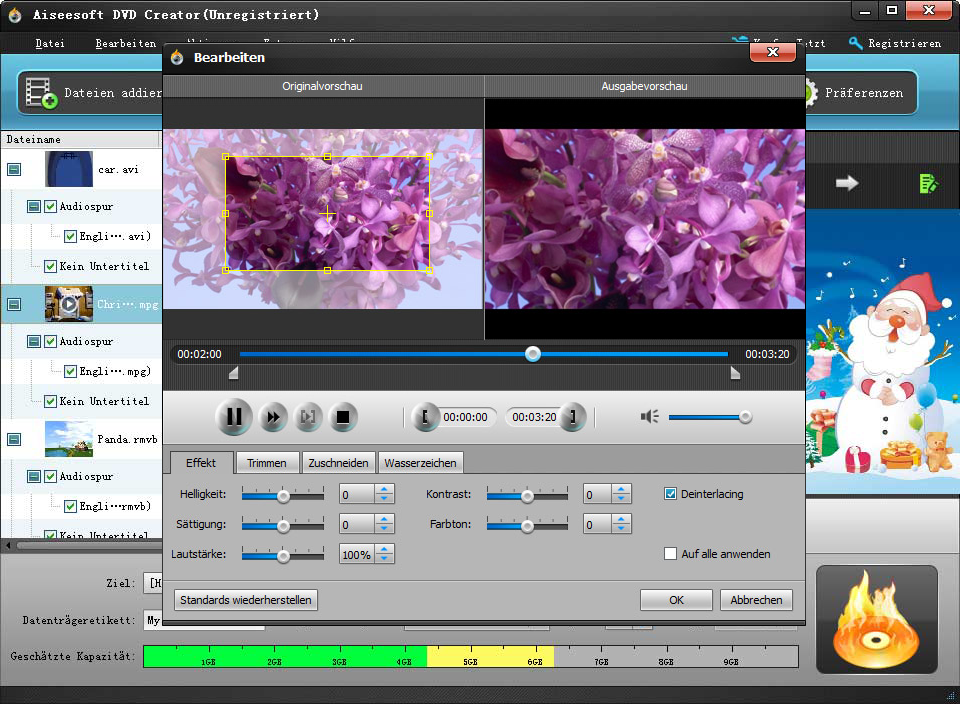Image resolution: width=960 pixels, height=704 pixels.
Task: Check the Auf alle anwenden option
Action: [670, 553]
